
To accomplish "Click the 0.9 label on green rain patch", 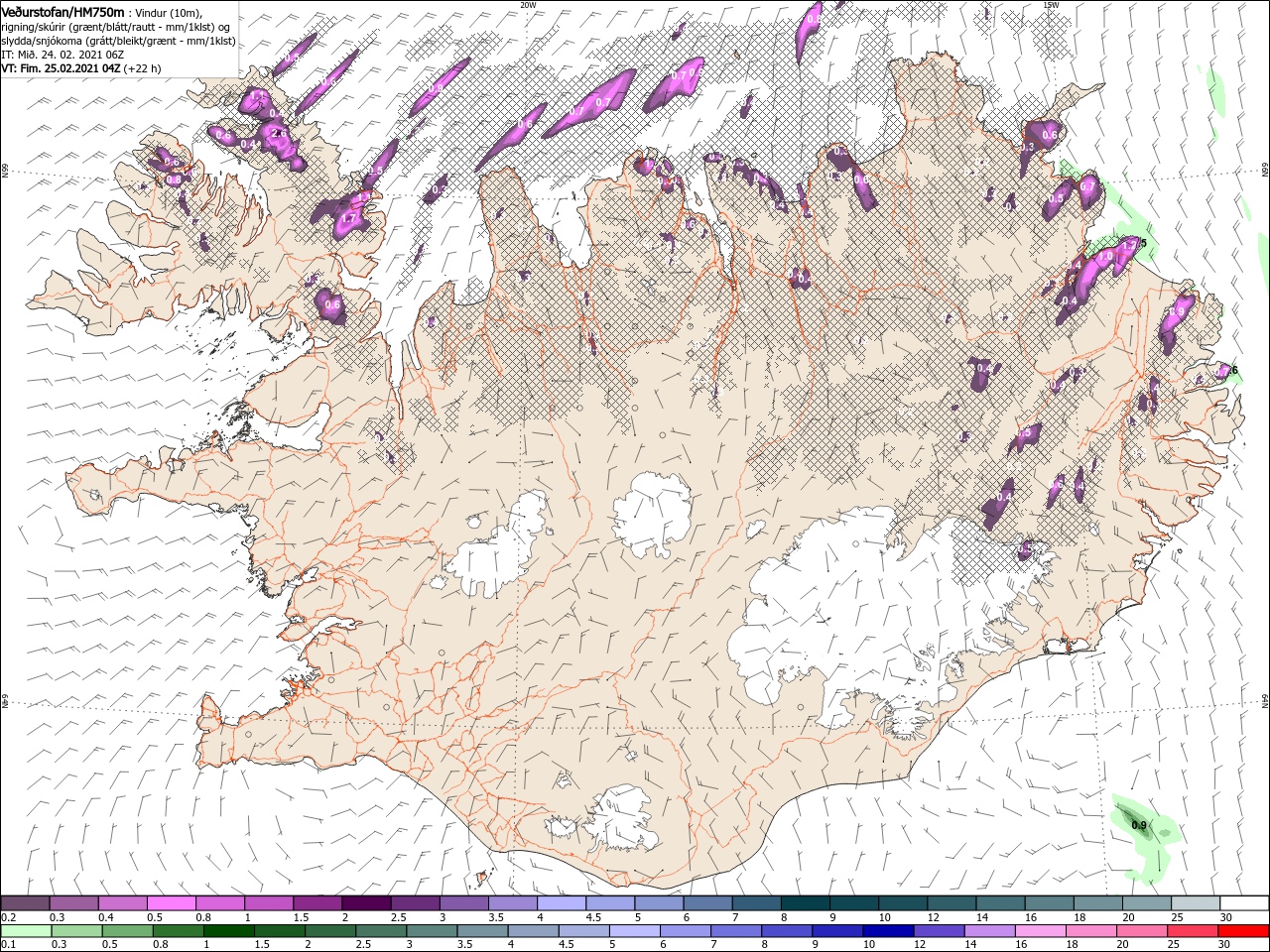I will click(x=1139, y=825).
